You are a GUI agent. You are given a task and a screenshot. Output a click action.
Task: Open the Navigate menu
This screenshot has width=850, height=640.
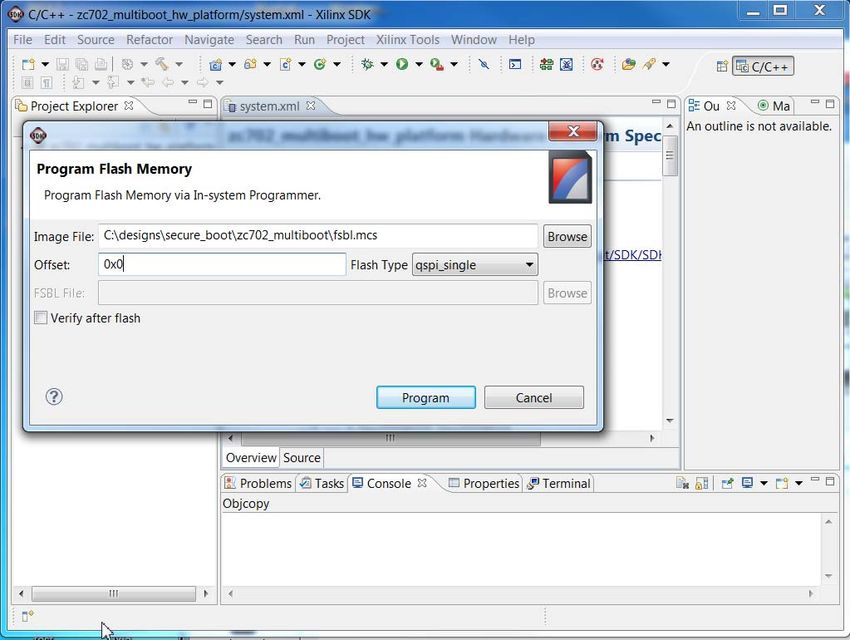coord(209,40)
